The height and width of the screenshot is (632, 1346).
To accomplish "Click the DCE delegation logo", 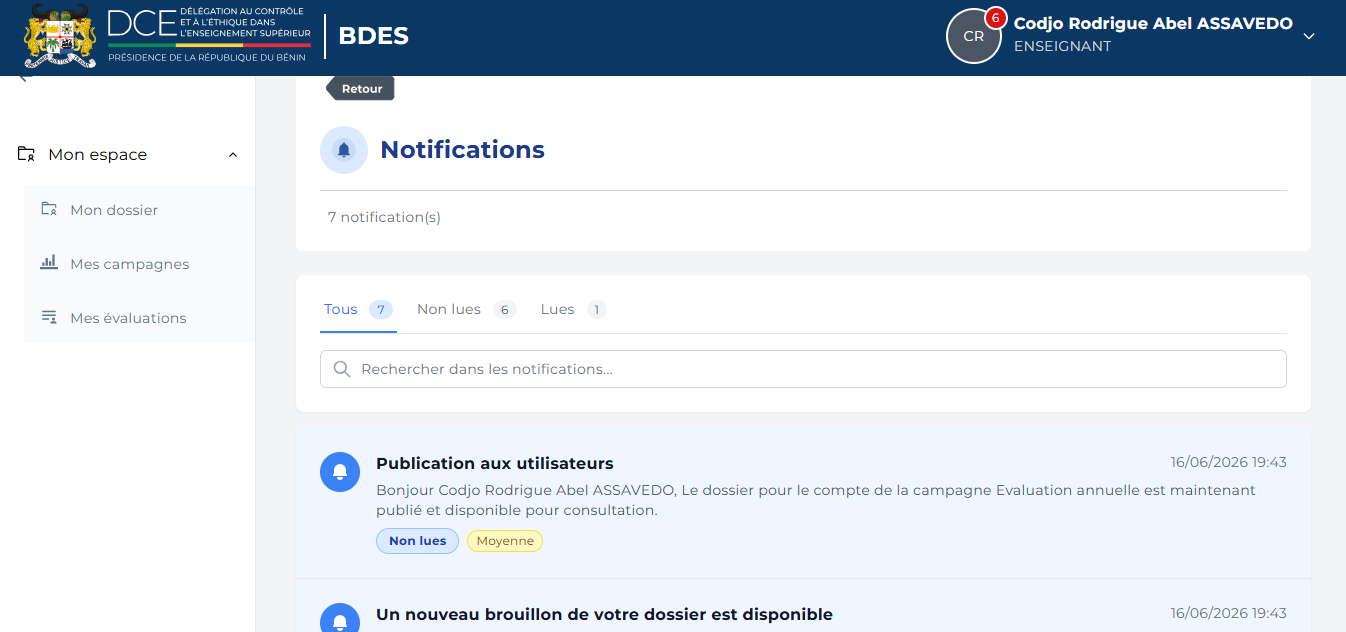I will (x=208, y=34).
